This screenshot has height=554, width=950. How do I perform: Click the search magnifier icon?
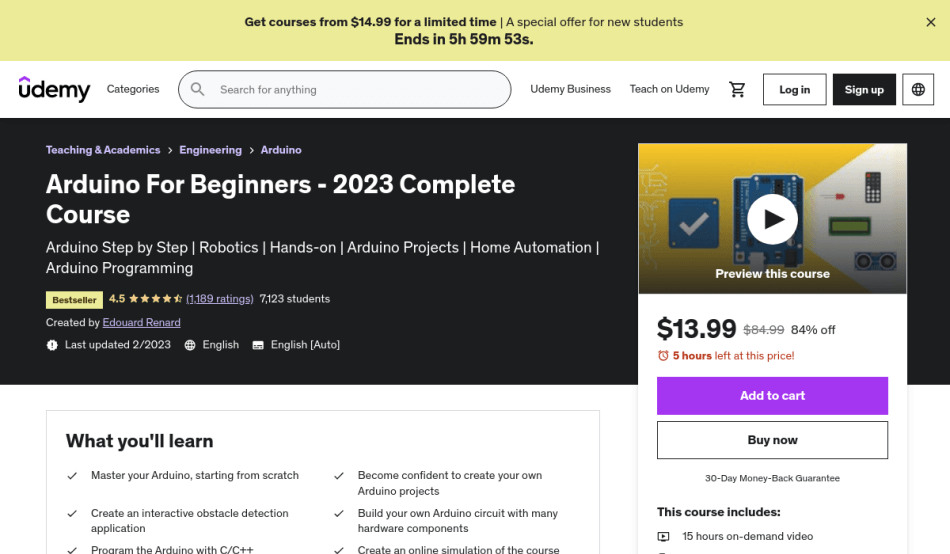tap(198, 89)
